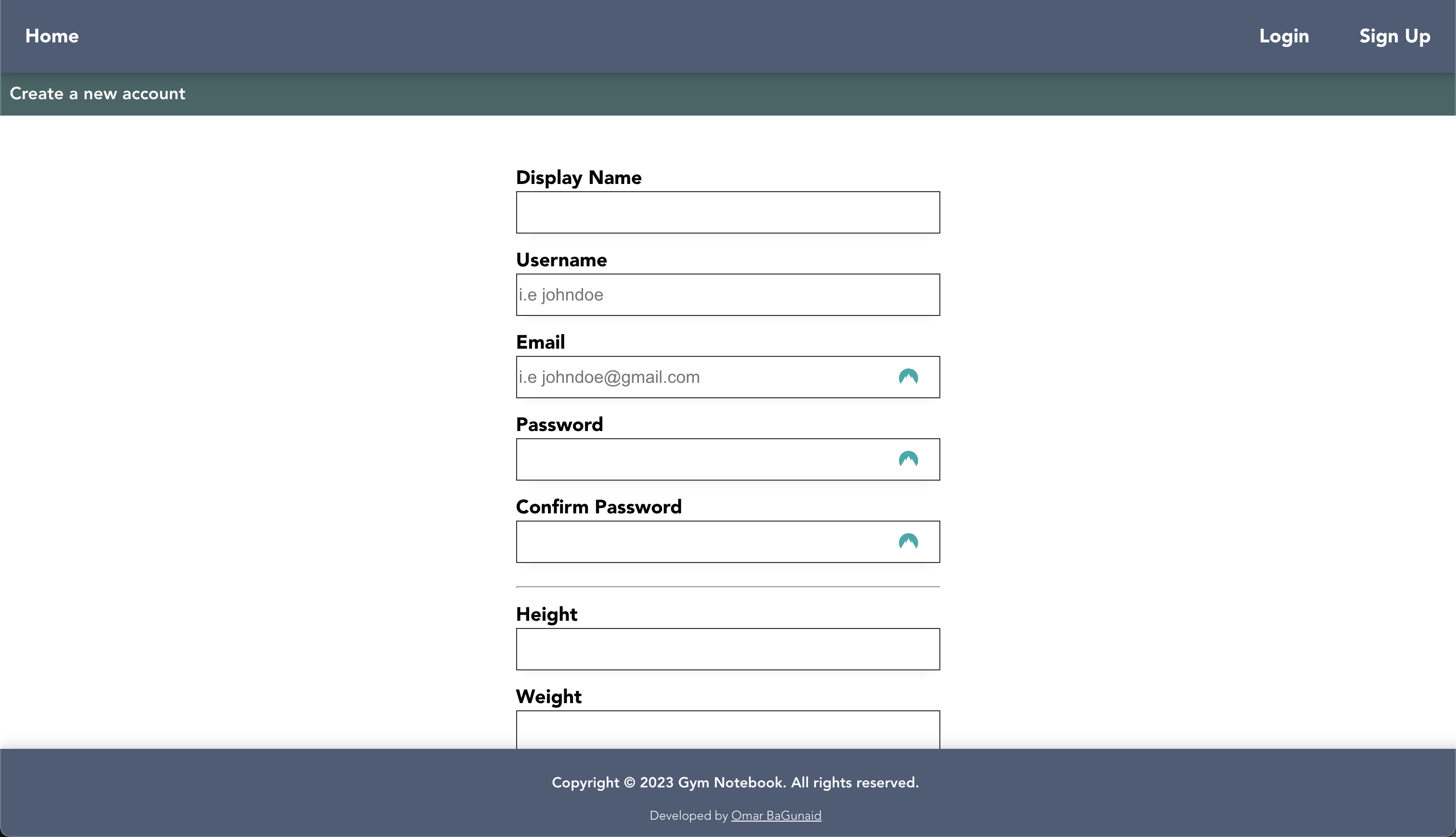Click the password manager icon in Email field
Screen dimensions: 1456x837
(x=908, y=377)
